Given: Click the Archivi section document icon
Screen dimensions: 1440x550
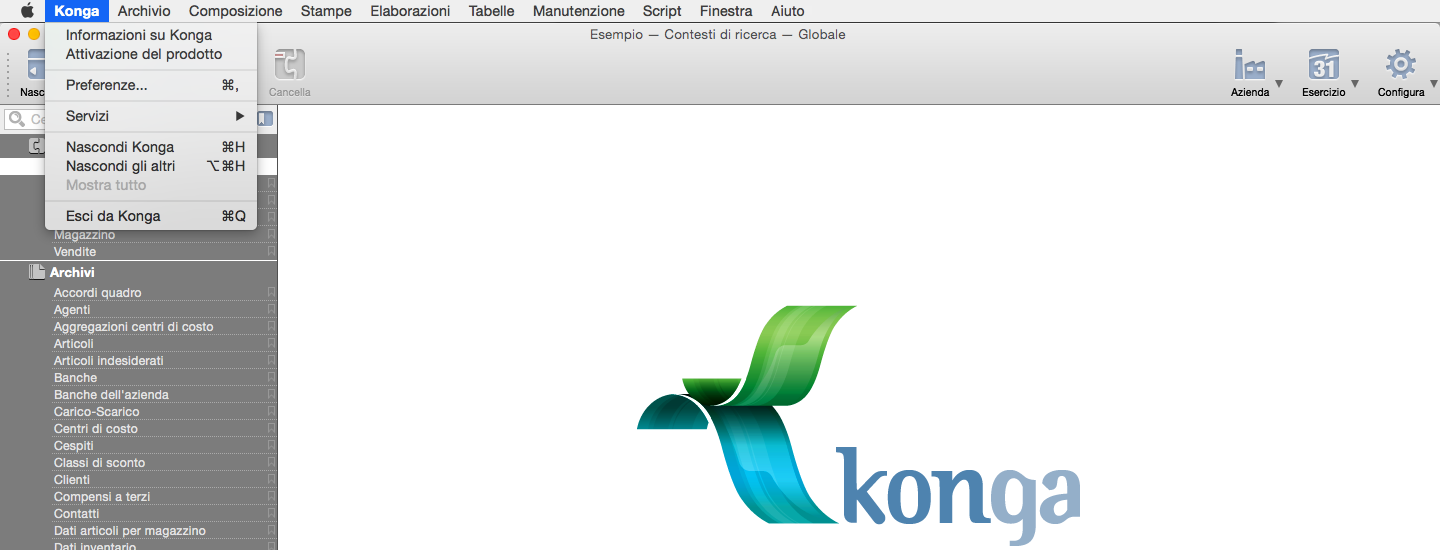Looking at the screenshot, I should point(37,272).
